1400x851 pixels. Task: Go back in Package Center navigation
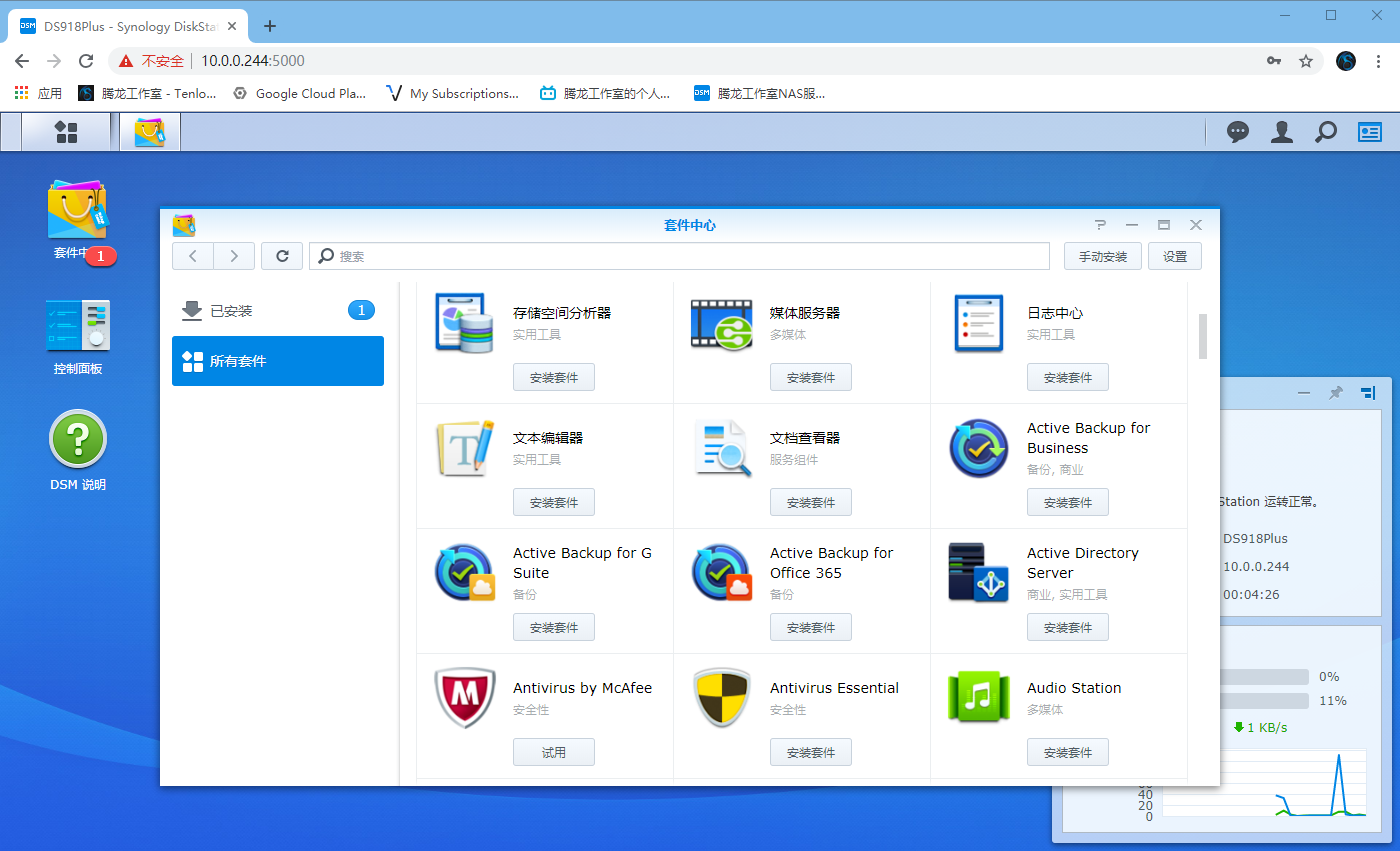click(x=193, y=256)
